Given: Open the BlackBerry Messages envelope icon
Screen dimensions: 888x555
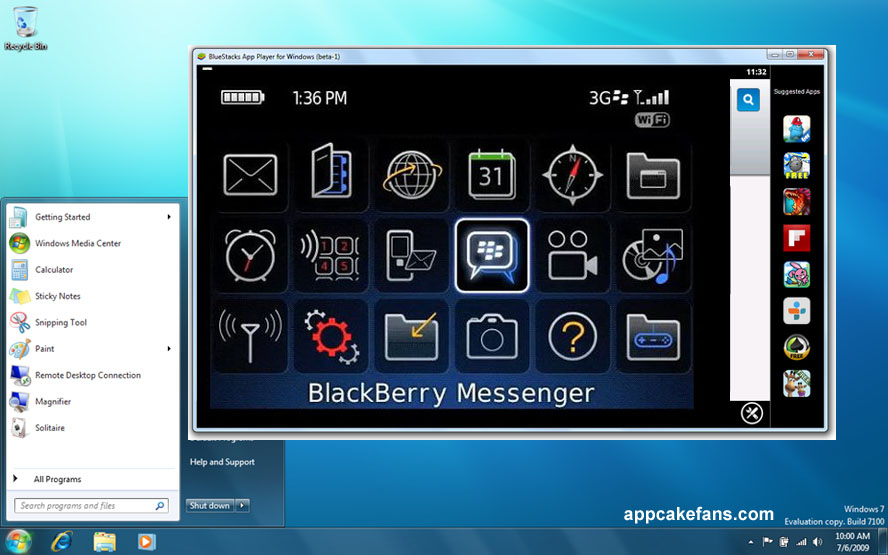Looking at the screenshot, I should (x=250, y=176).
